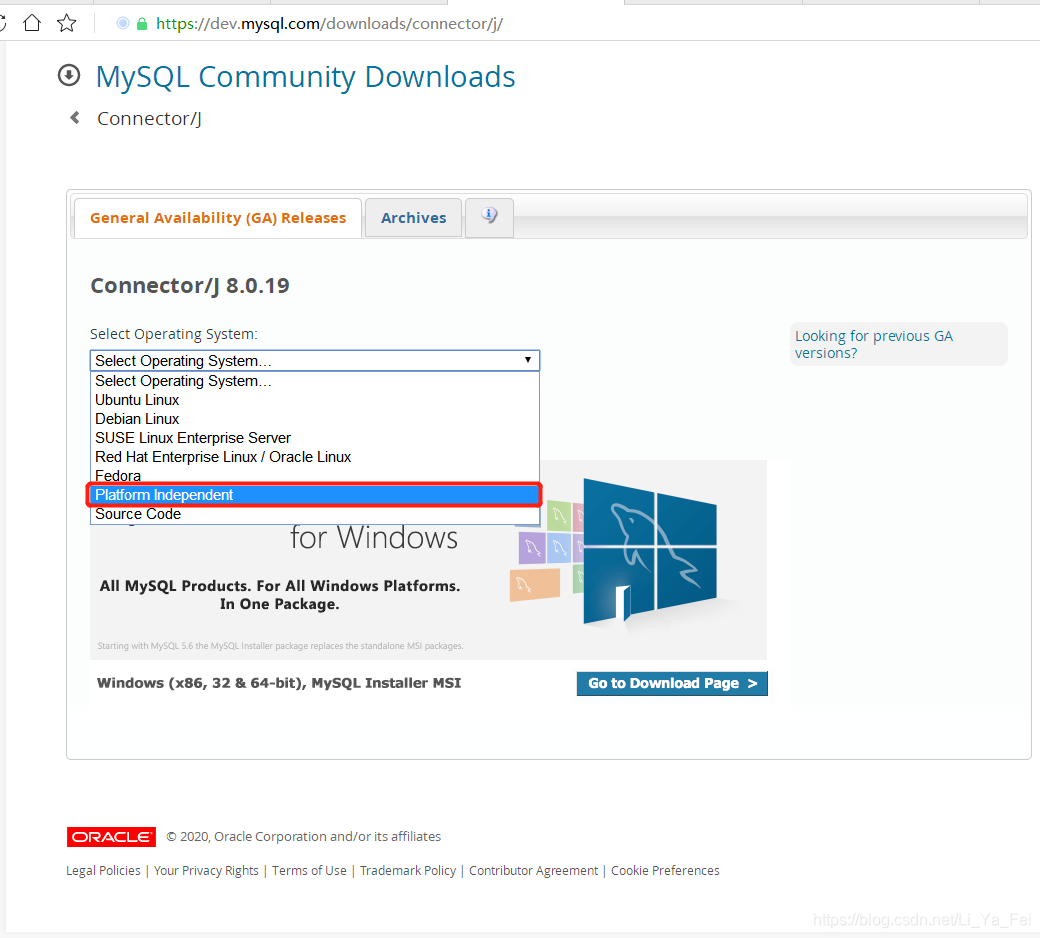Switch to General Availability (GA) Releases tab
The width and height of the screenshot is (1040, 938).
218,218
